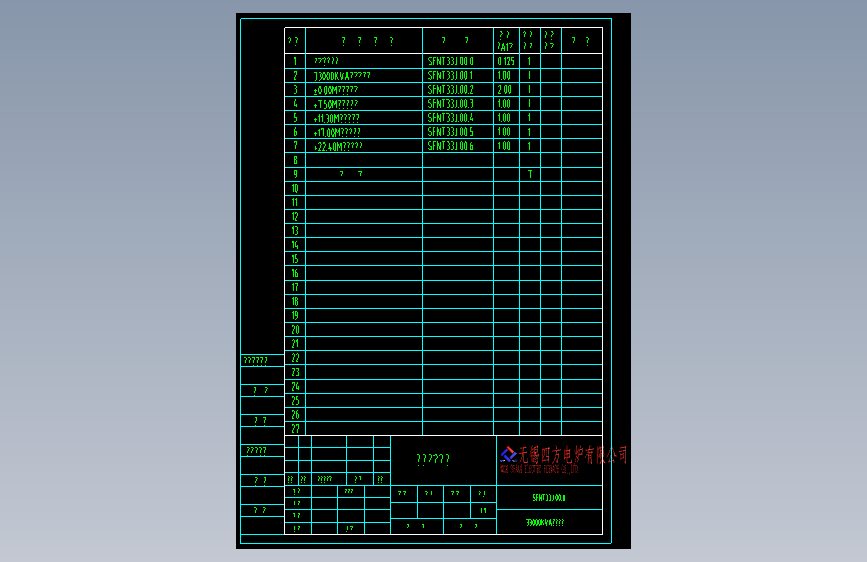Click row number 8 in the table
867x562 pixels.
coord(295,160)
